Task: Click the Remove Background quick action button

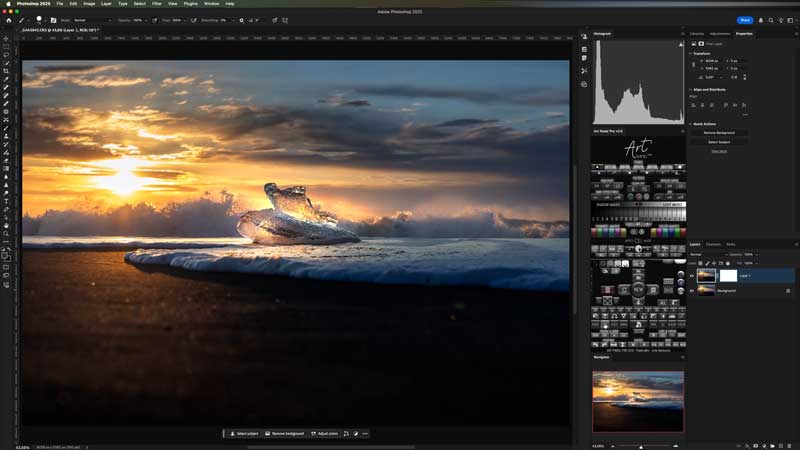Action: [719, 132]
